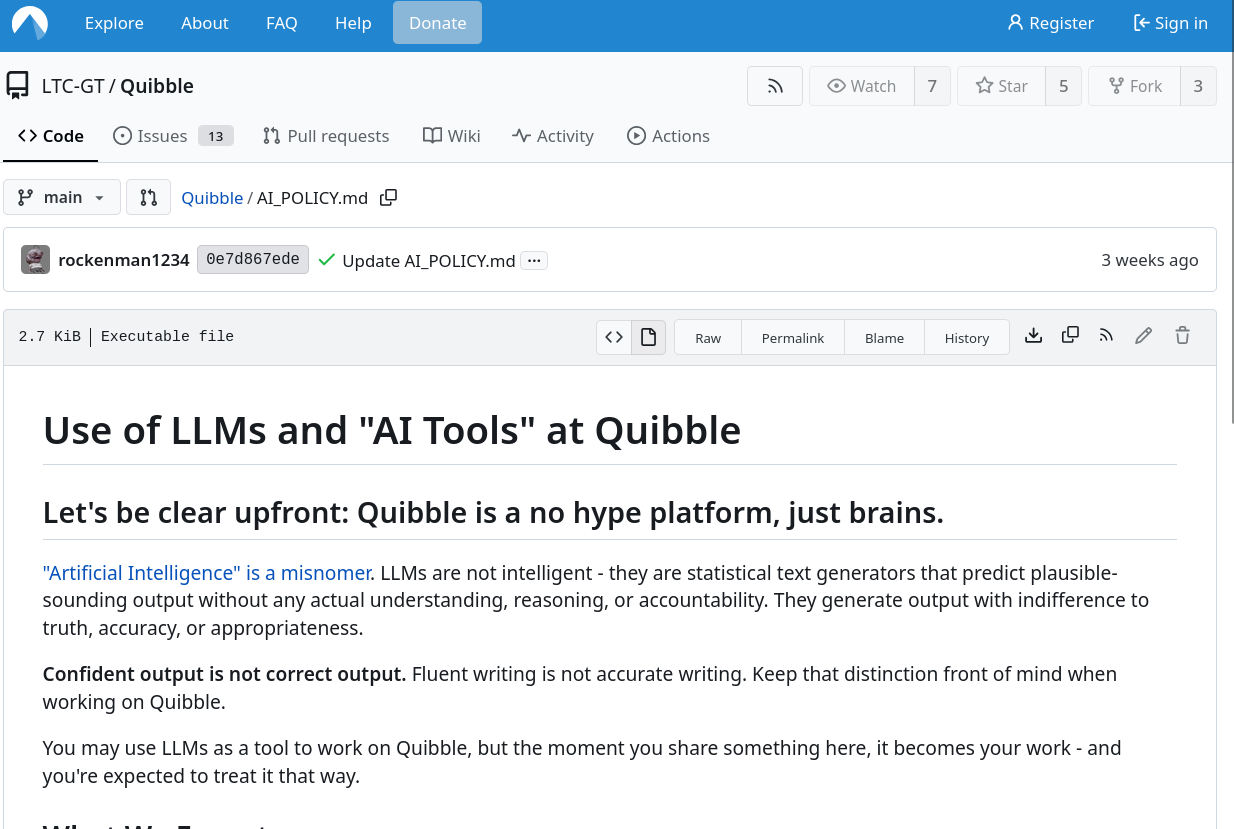Click the rockenman1234 avatar image

[x=35, y=260]
